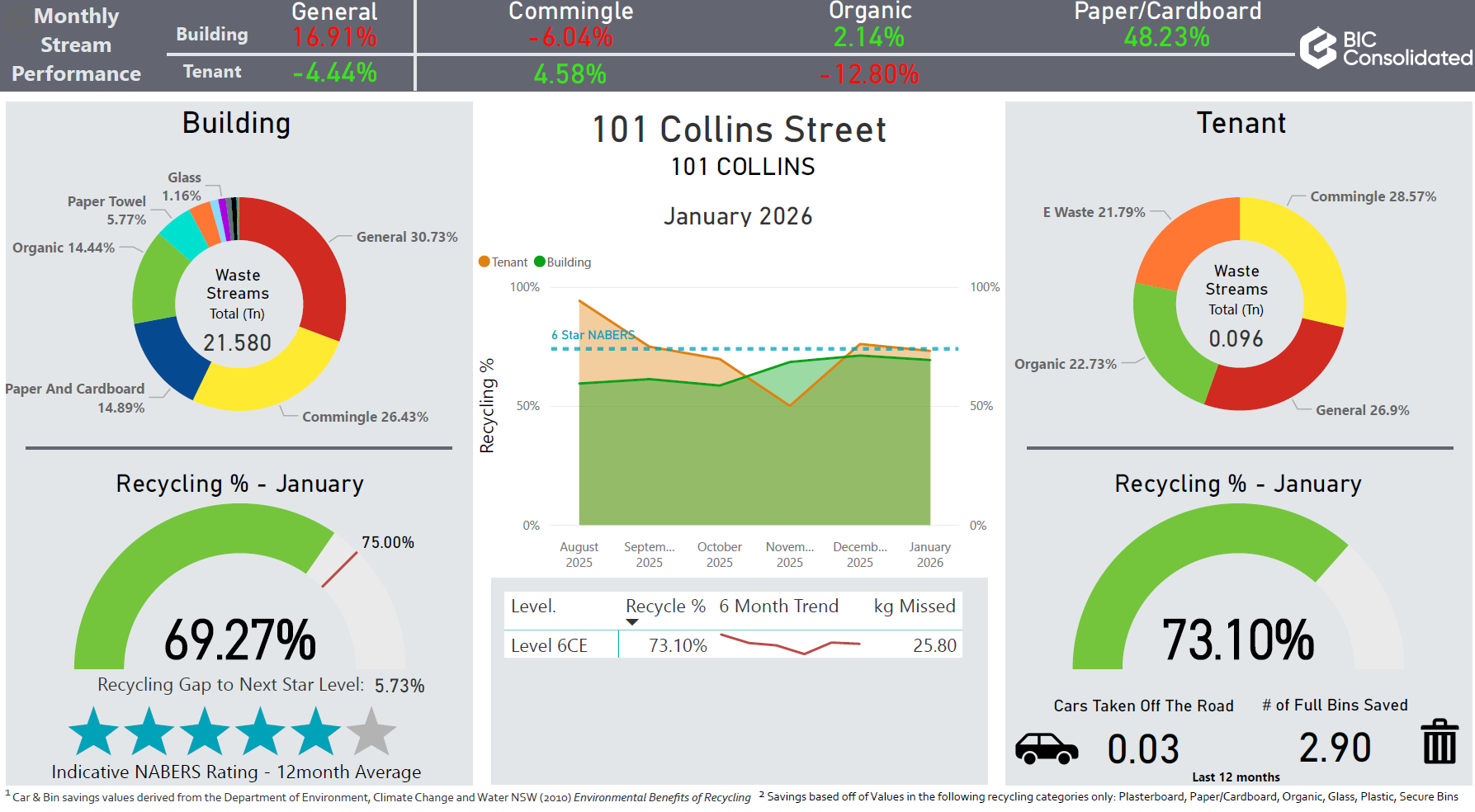Click the BIC Consolidated logo
This screenshot has width=1475, height=812.
1384,48
